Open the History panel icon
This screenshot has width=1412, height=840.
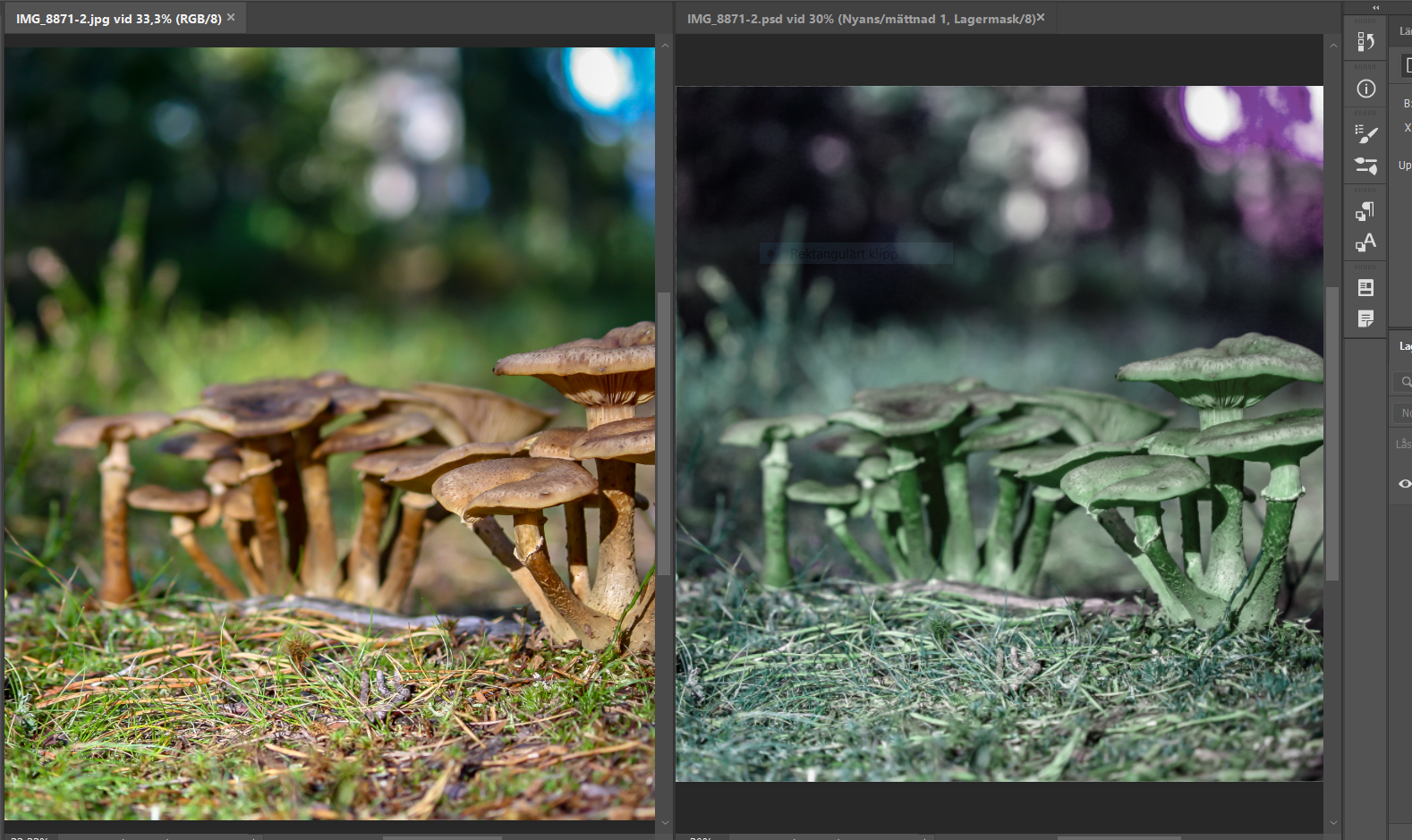tap(1365, 42)
